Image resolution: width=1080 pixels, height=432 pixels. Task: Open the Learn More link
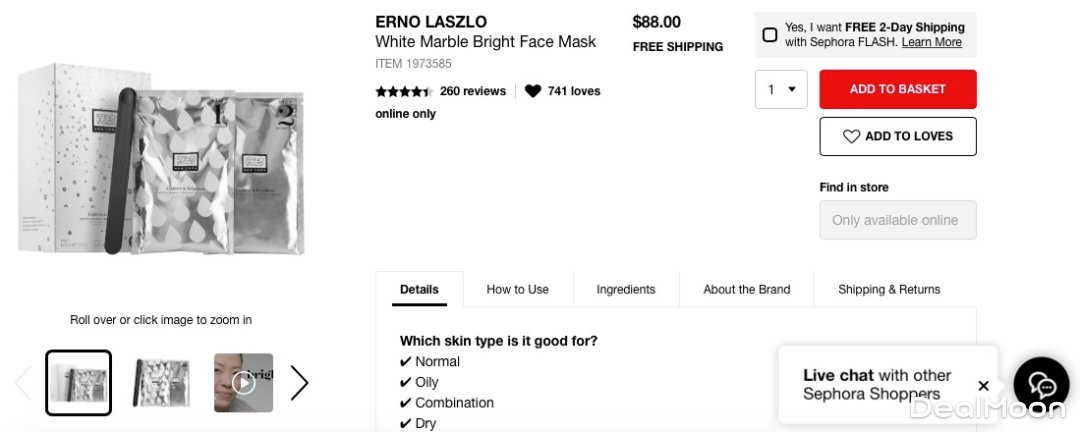[931, 42]
